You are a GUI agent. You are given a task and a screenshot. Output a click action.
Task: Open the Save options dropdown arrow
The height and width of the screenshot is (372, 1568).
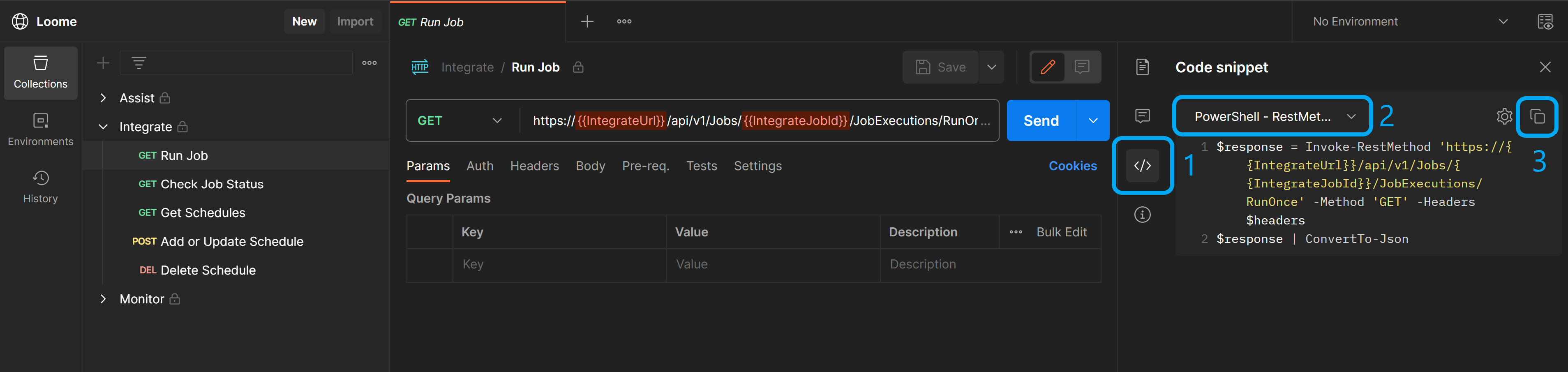992,67
